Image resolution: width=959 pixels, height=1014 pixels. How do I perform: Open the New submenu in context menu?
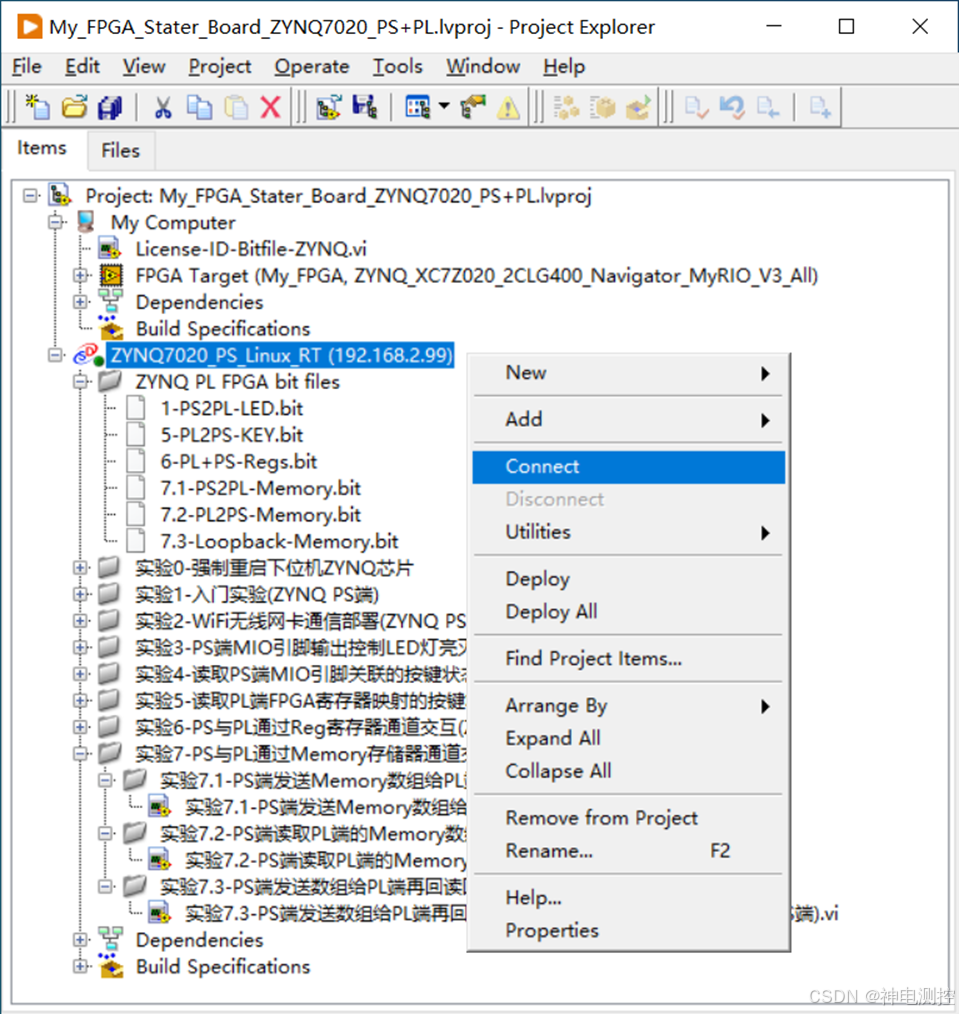click(x=629, y=373)
